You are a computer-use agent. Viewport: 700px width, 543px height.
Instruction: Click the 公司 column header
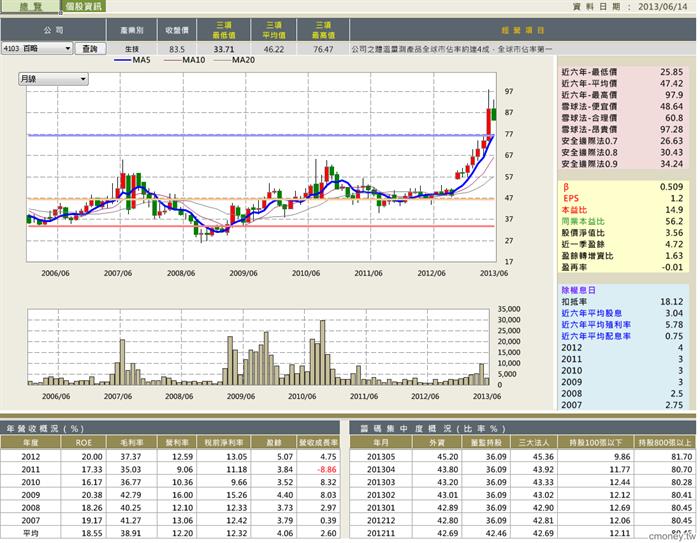pos(53,30)
